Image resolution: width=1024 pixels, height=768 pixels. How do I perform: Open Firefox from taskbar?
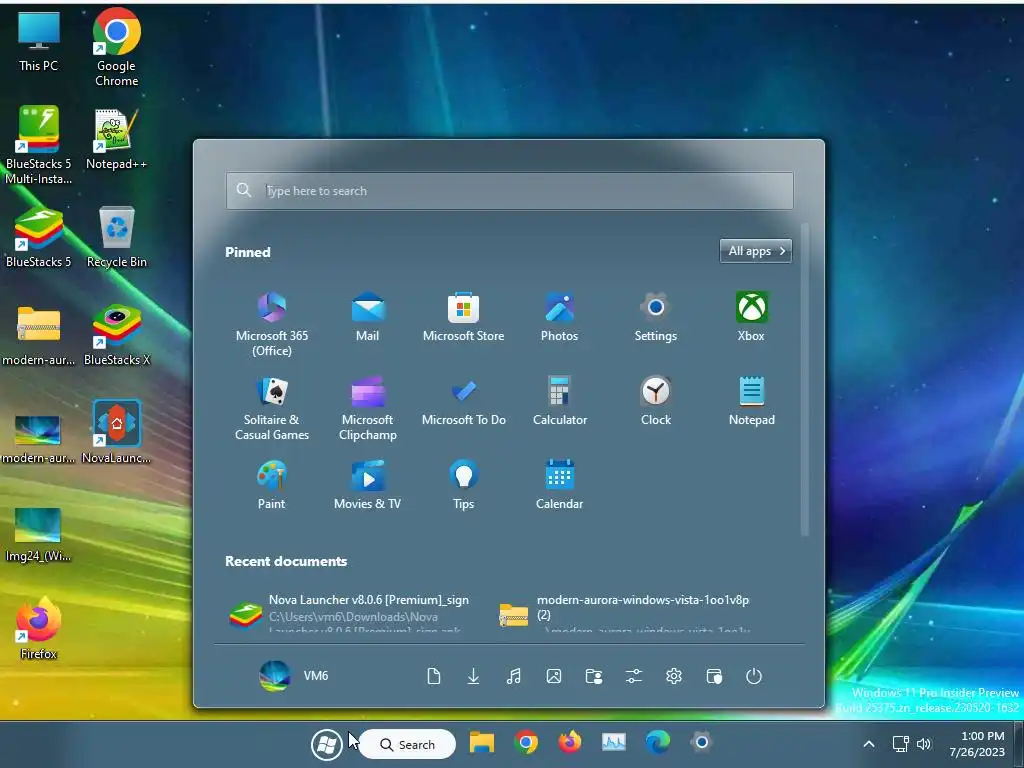tap(569, 743)
